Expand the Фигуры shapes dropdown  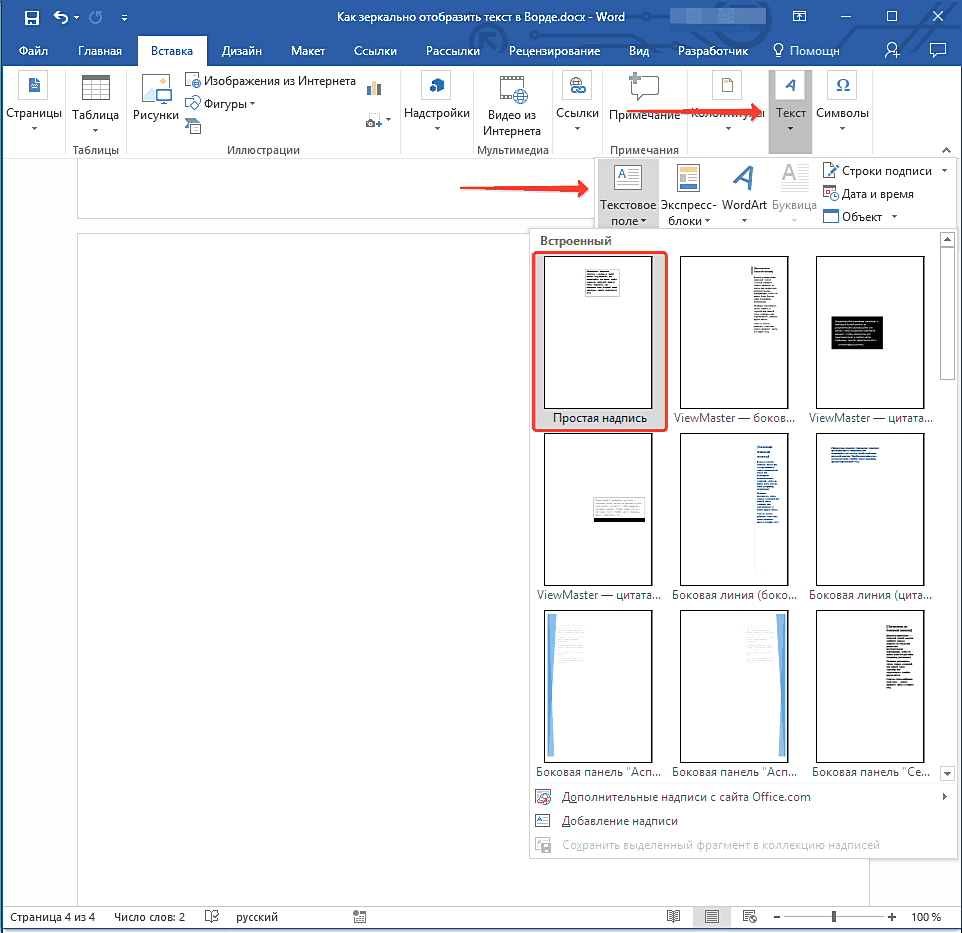click(x=252, y=104)
